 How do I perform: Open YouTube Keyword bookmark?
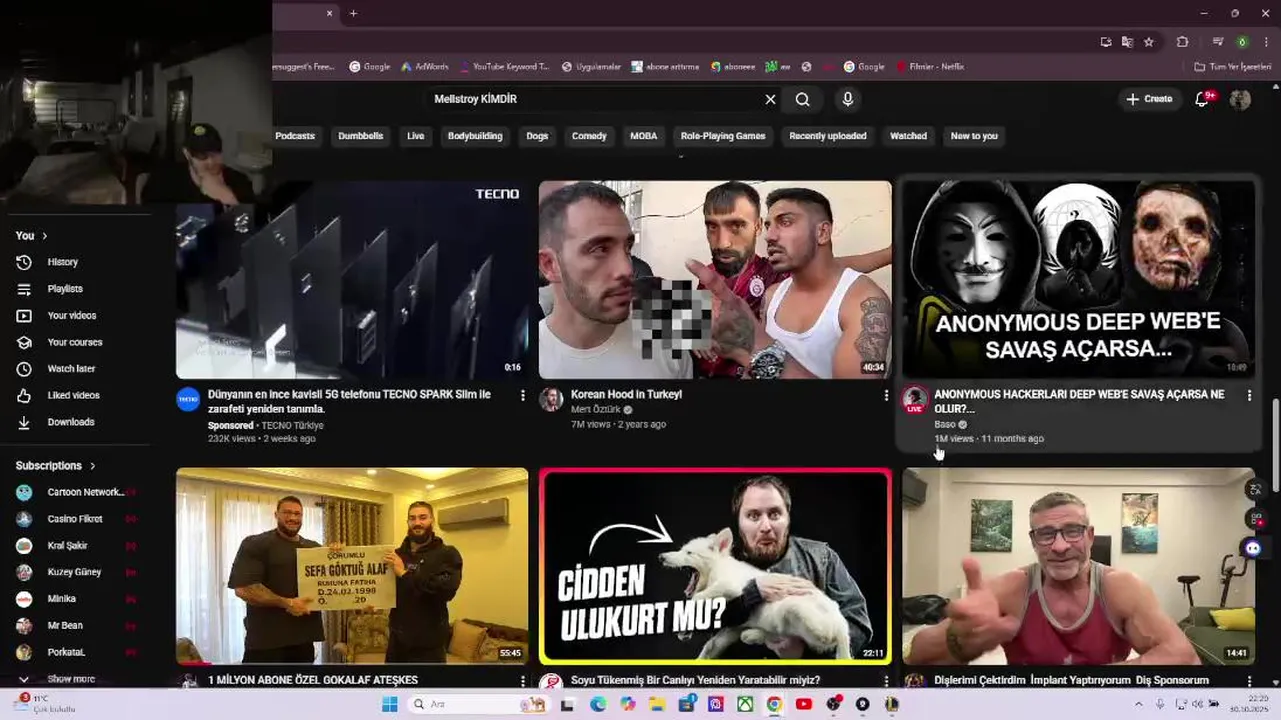coord(504,67)
